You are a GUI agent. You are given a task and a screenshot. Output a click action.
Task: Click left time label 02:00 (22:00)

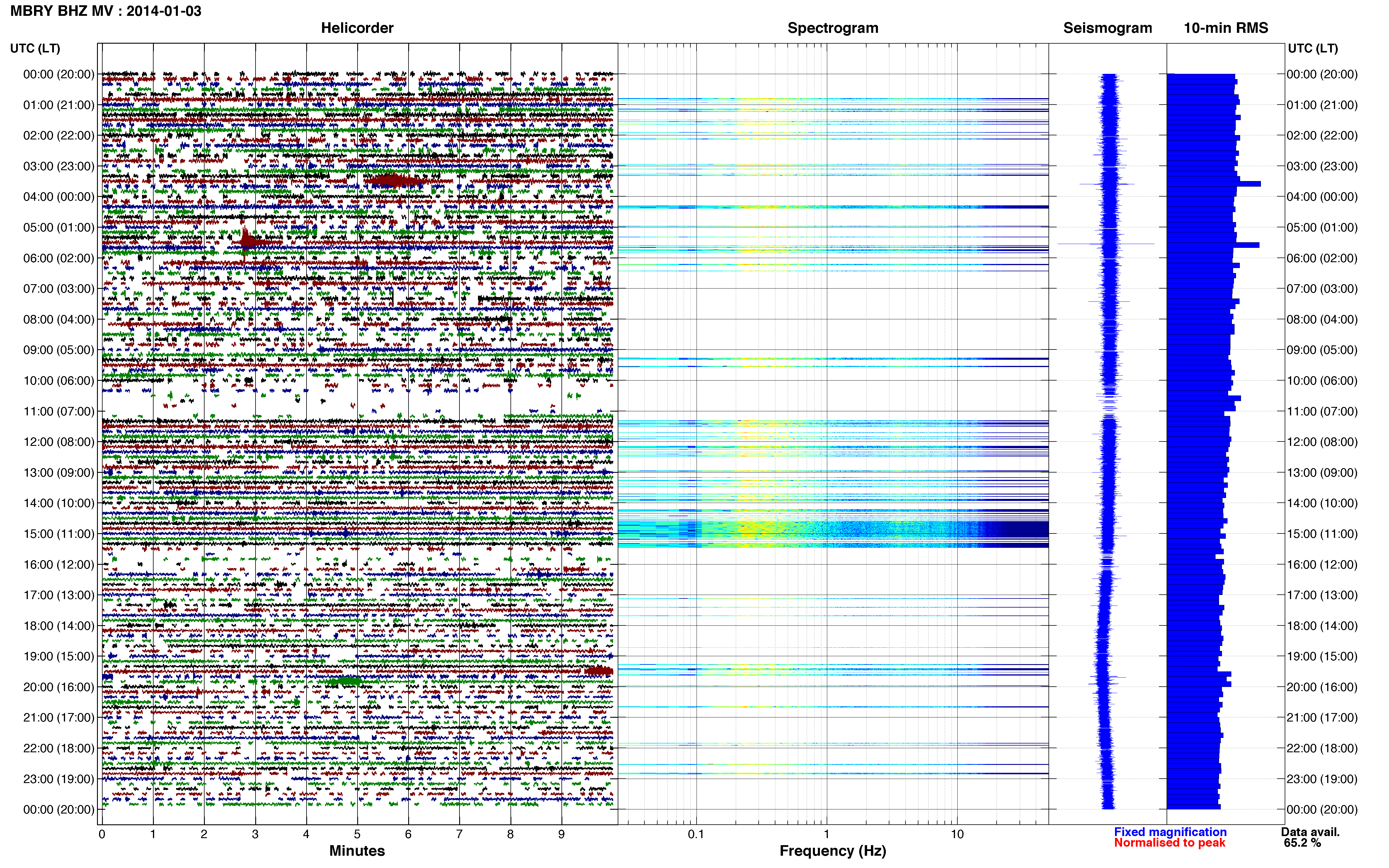tap(59, 135)
